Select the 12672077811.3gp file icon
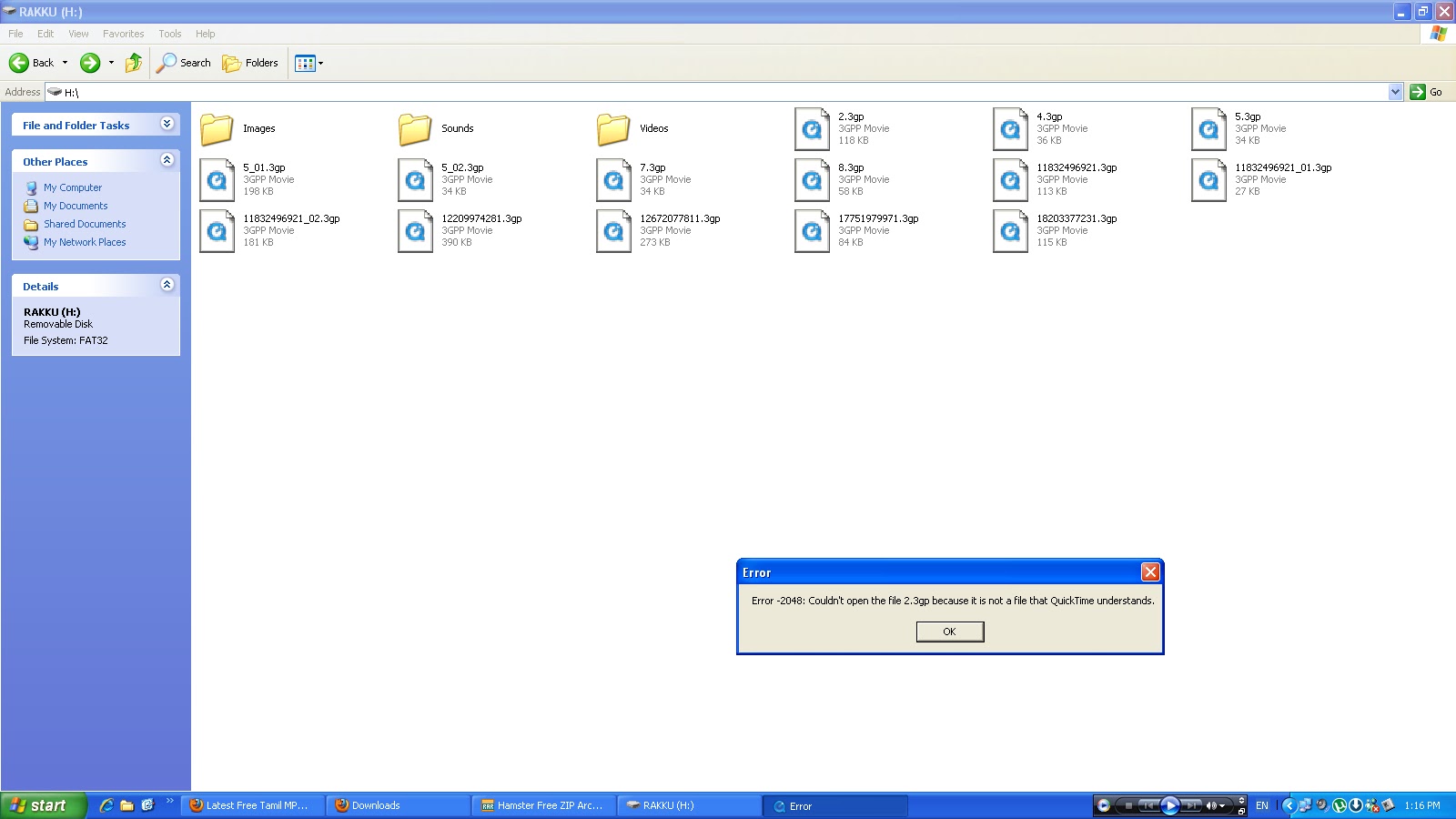Viewport: 1456px width, 819px height. point(613,231)
